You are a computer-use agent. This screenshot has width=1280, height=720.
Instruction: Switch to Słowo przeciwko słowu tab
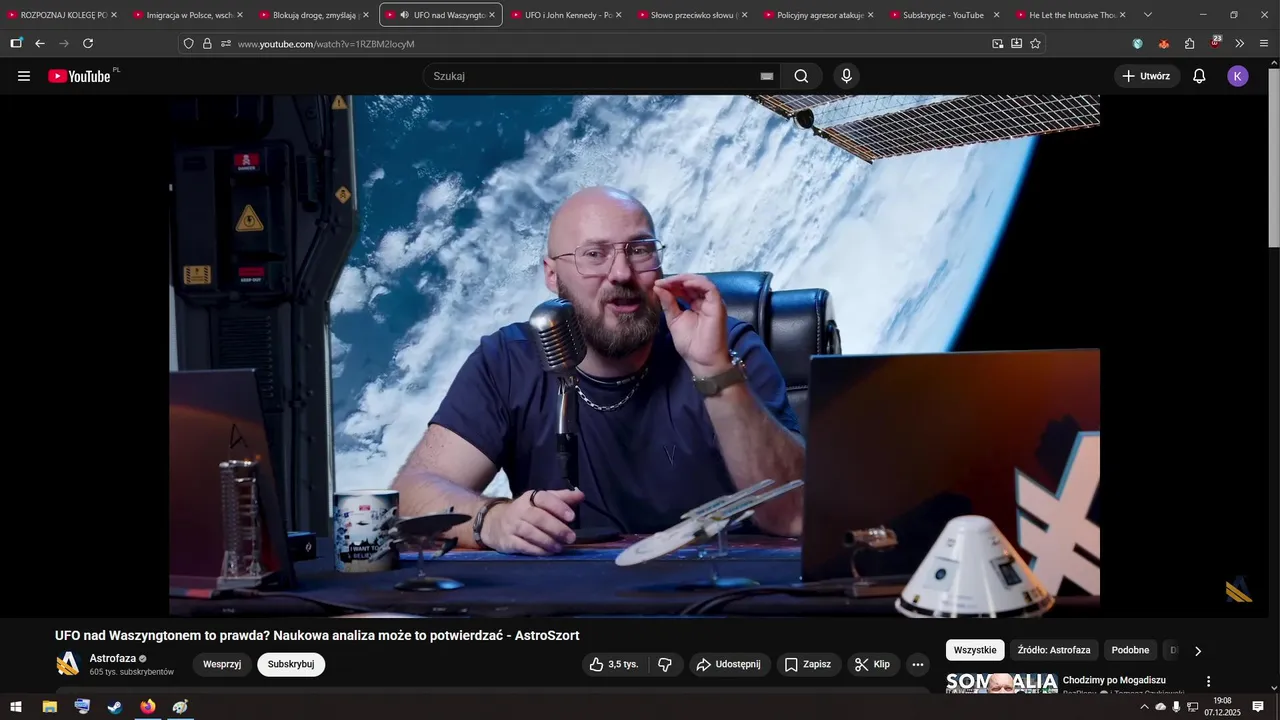(692, 15)
